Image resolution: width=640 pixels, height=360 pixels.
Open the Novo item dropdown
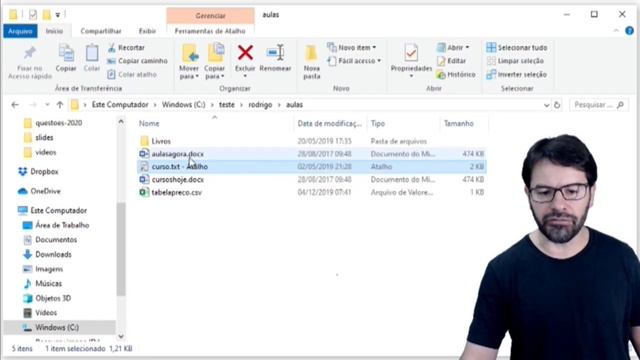pos(351,48)
